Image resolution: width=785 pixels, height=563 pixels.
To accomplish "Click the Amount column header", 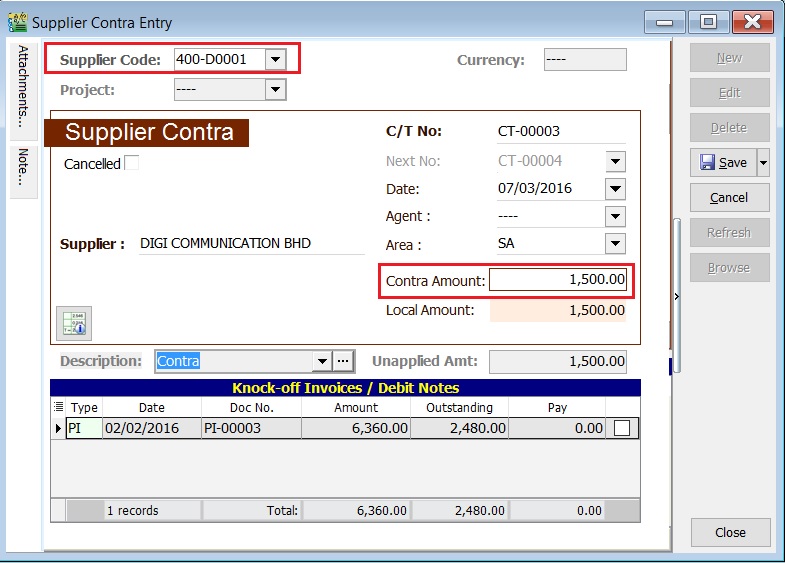I will pyautogui.click(x=356, y=407).
